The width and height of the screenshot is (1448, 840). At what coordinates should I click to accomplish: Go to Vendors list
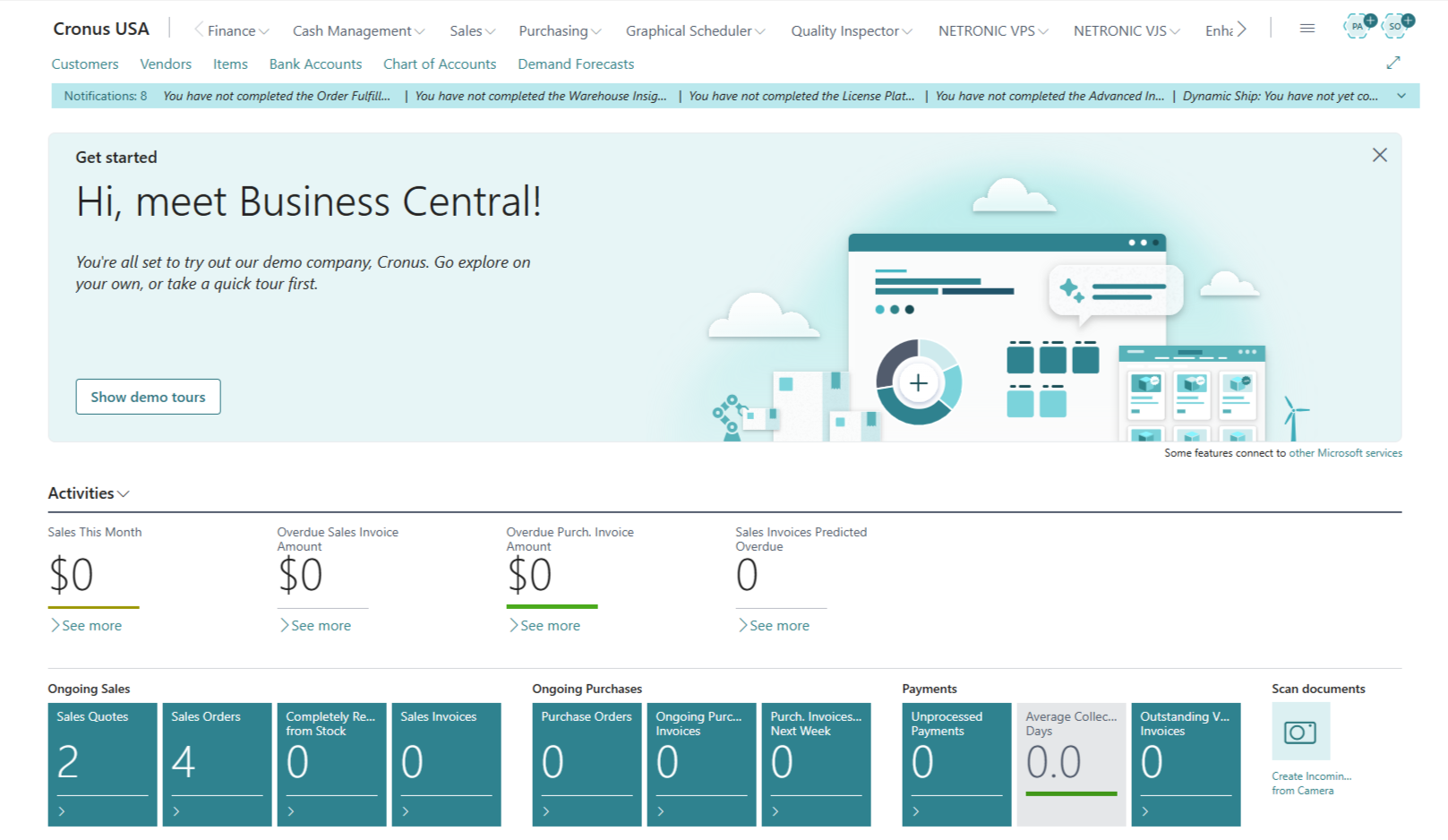pos(166,64)
